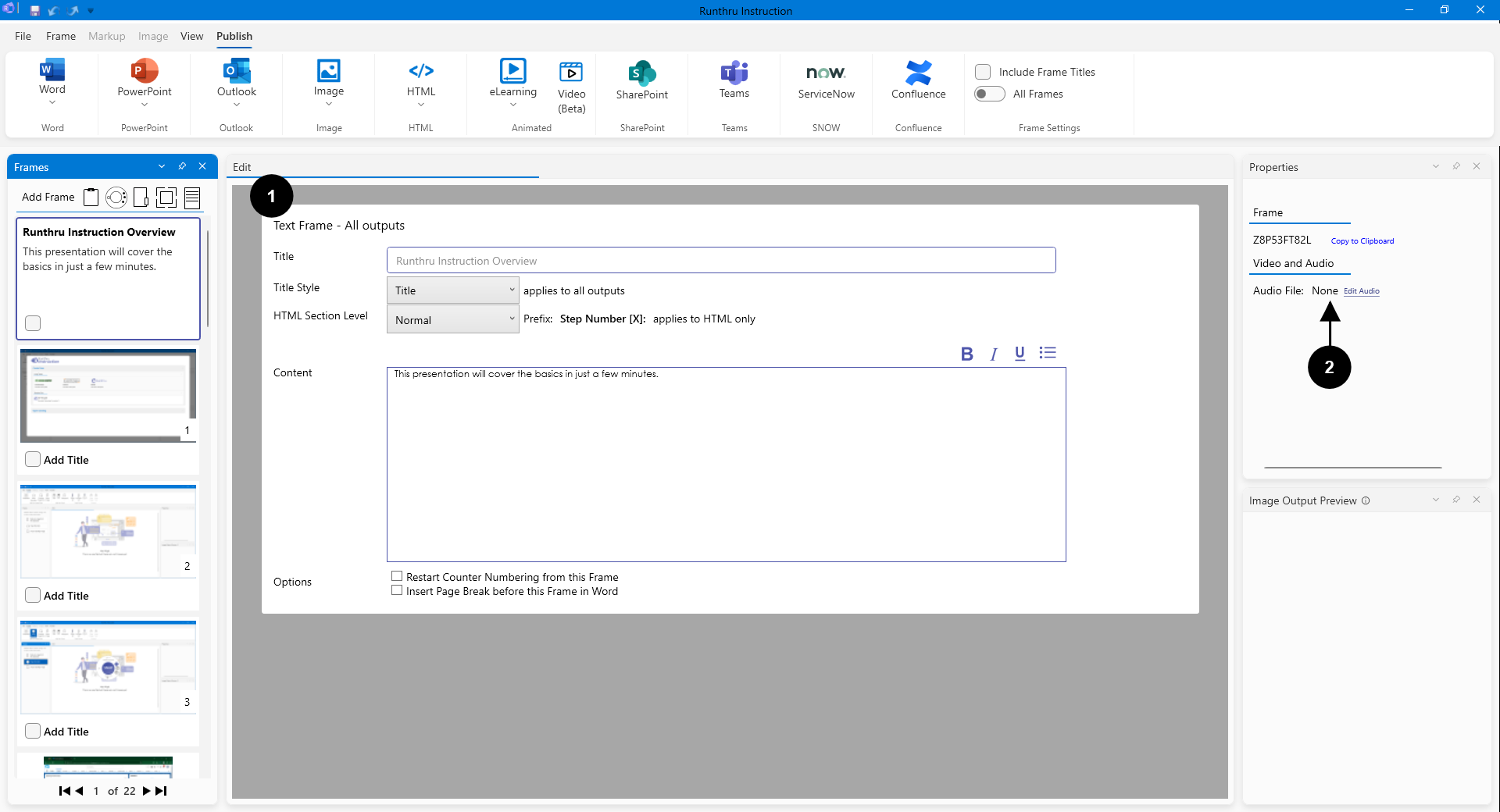Enable Include Frame Titles checkbox
The height and width of the screenshot is (812, 1500).
click(x=983, y=72)
